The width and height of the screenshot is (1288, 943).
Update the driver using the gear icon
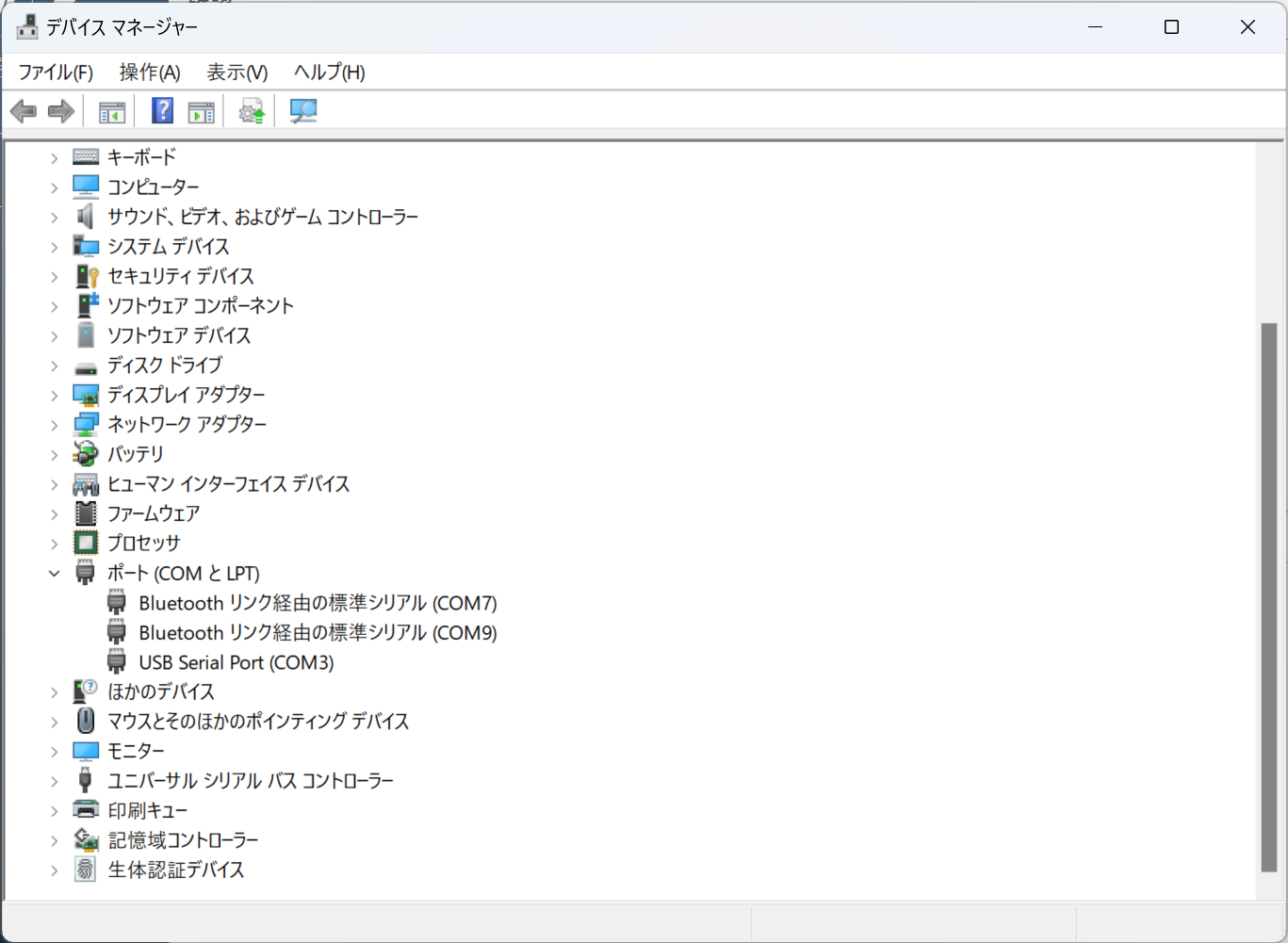(x=251, y=110)
